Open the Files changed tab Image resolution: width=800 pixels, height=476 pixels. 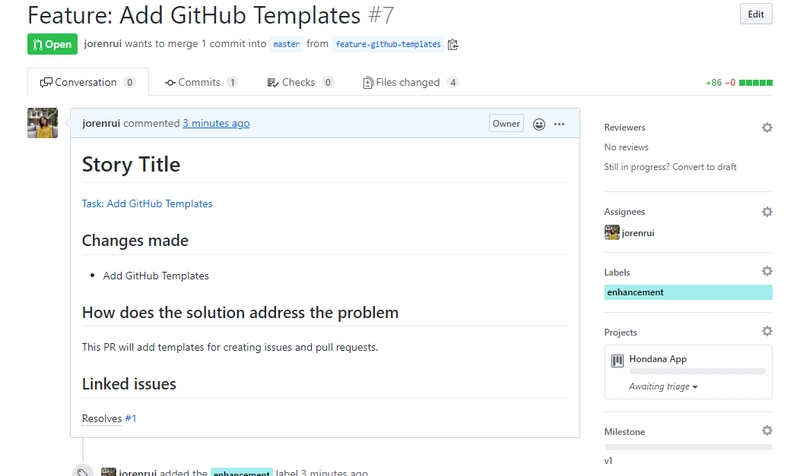click(x=407, y=83)
